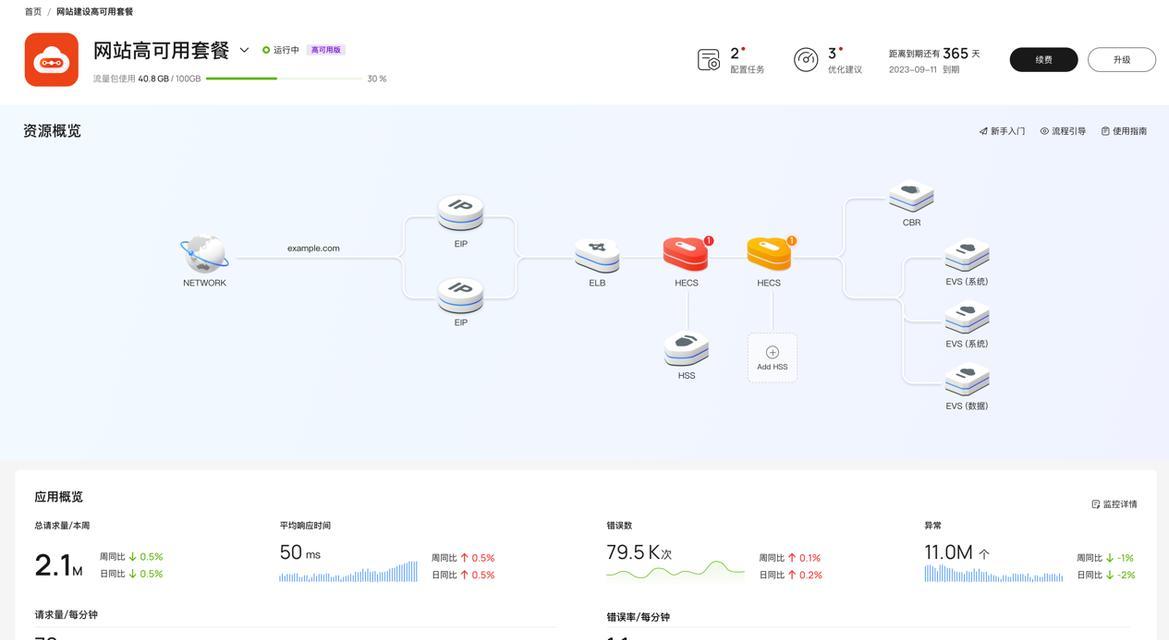Image resolution: width=1169 pixels, height=640 pixels.
Task: Open the 优化建议 gauge icon
Action: [806, 60]
